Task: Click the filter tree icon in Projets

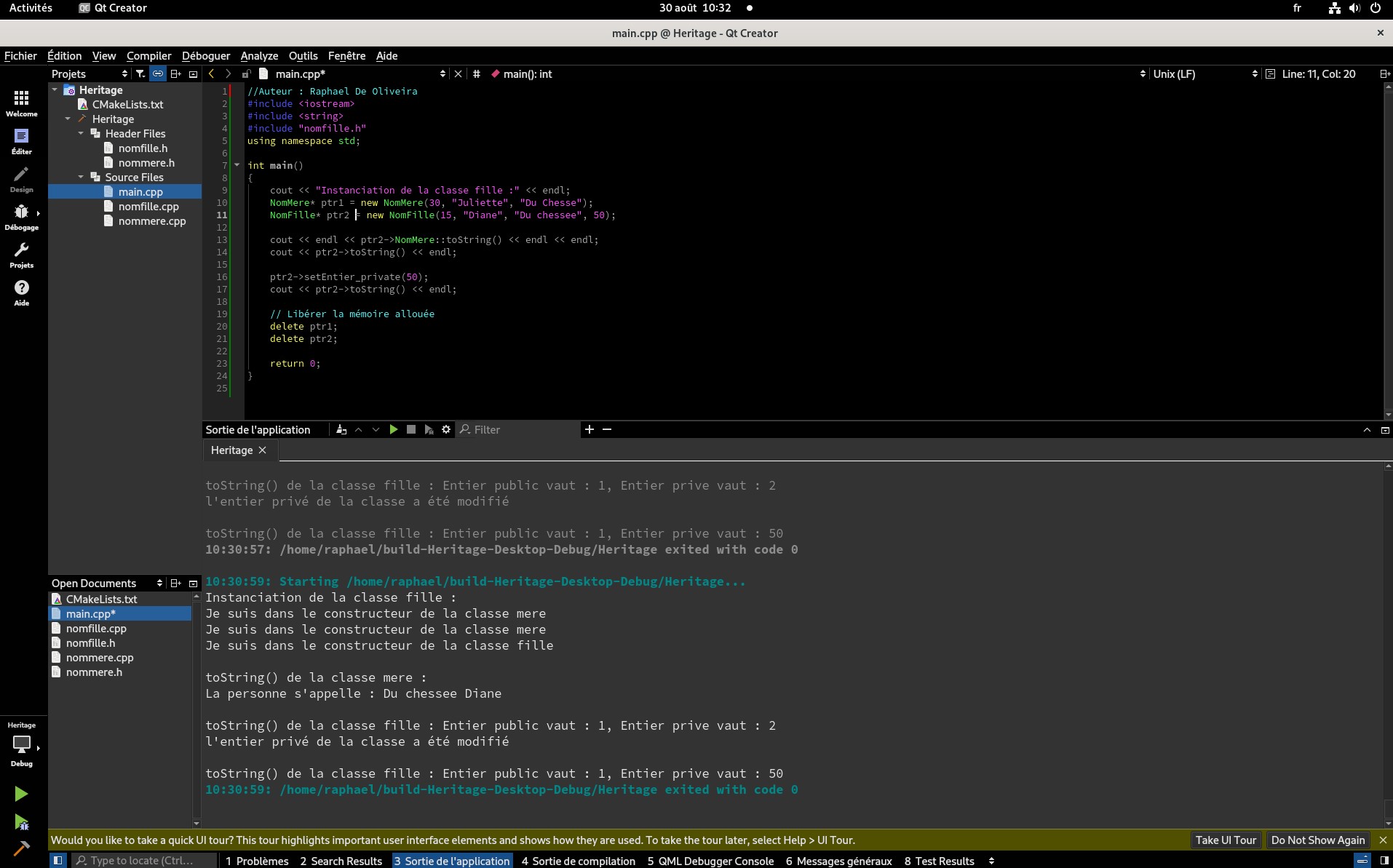Action: pos(140,73)
